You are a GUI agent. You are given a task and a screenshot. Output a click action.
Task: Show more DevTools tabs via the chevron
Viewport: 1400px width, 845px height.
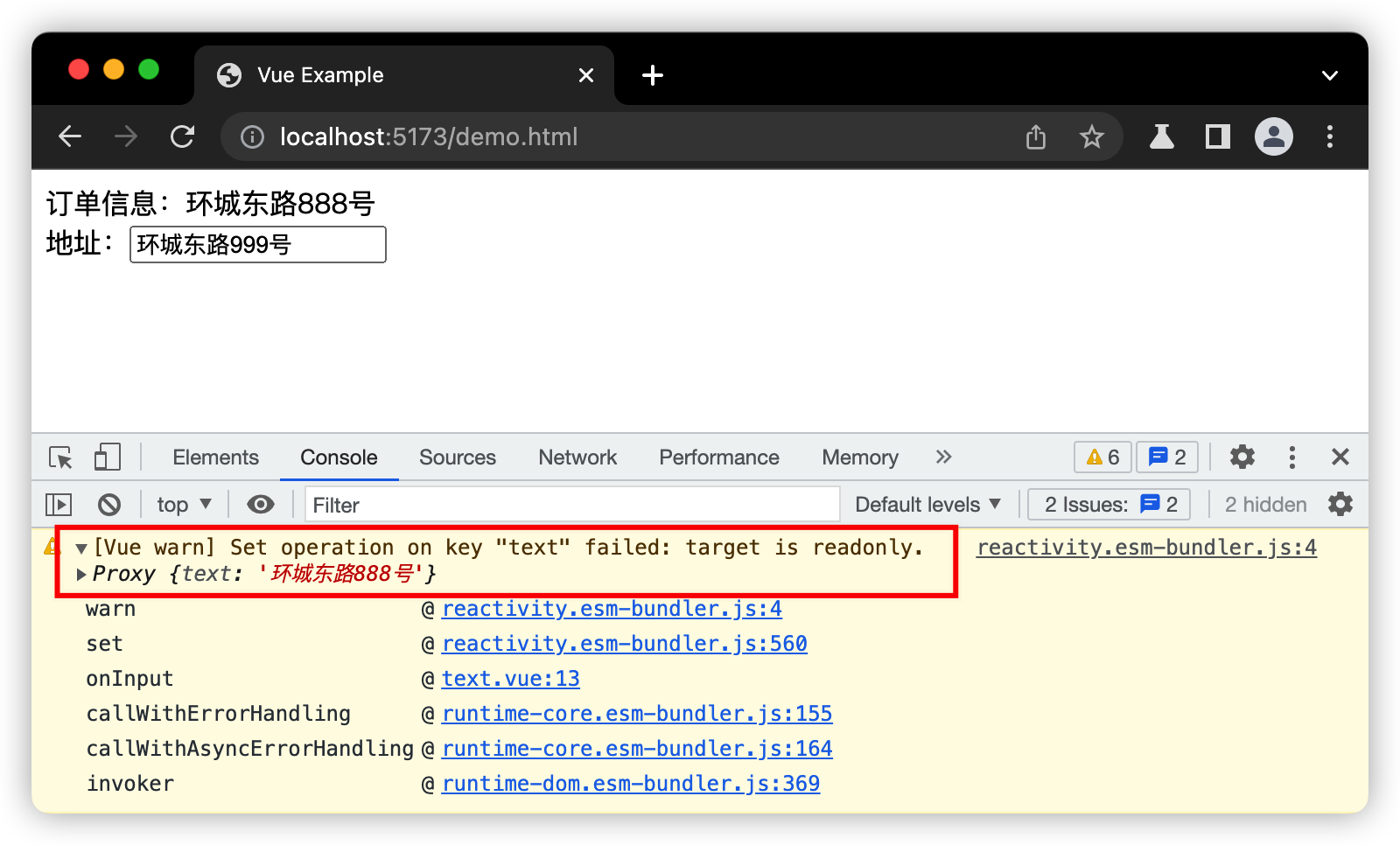point(943,457)
